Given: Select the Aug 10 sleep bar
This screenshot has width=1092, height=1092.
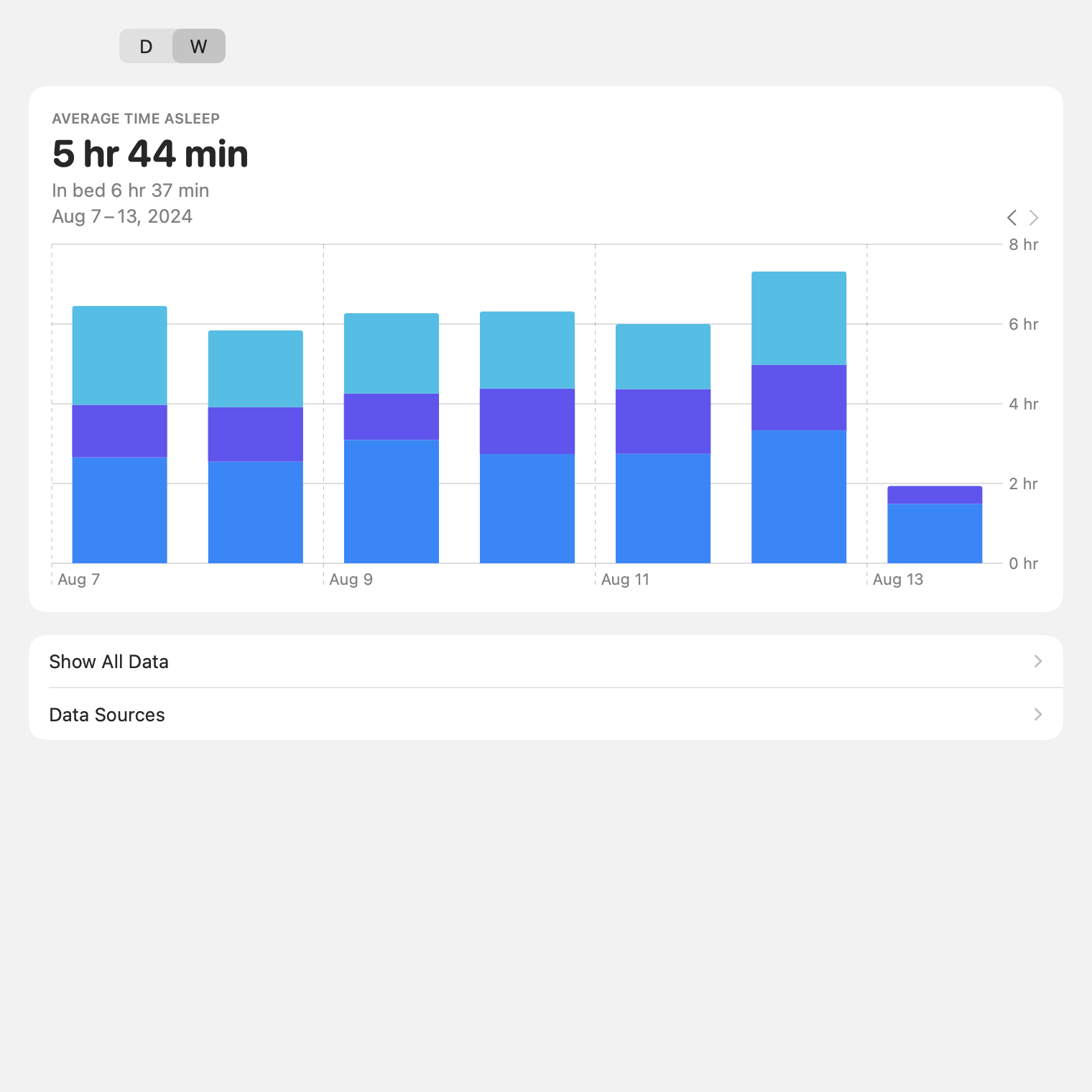Looking at the screenshot, I should coord(527,438).
